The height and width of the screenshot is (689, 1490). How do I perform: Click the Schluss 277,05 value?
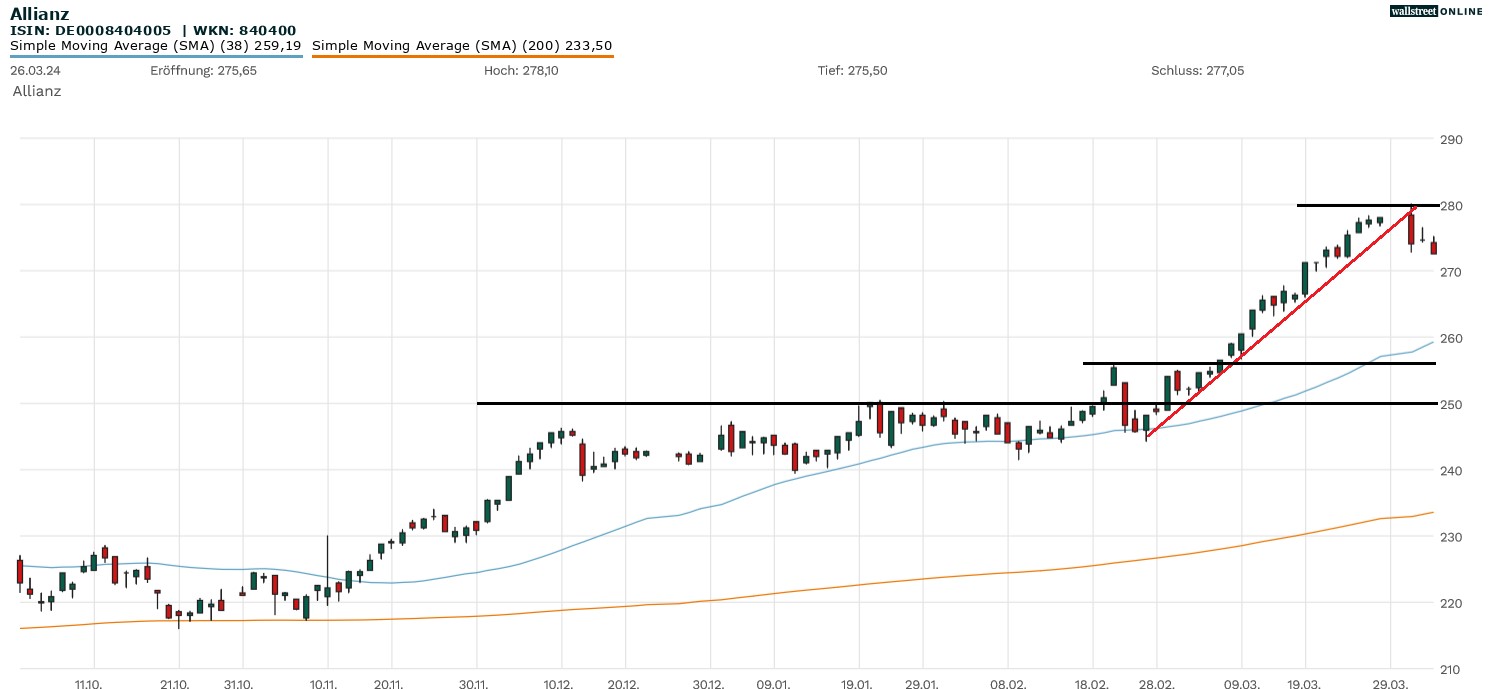1197,71
